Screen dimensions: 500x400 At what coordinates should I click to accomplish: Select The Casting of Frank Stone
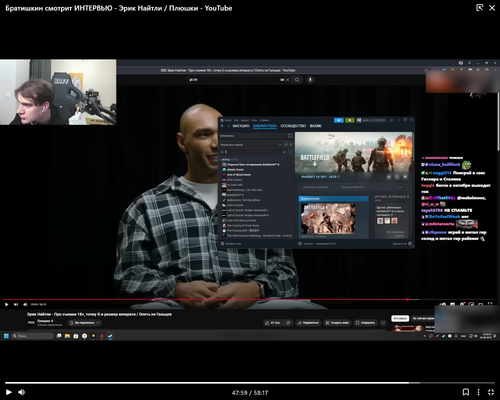click(x=243, y=226)
